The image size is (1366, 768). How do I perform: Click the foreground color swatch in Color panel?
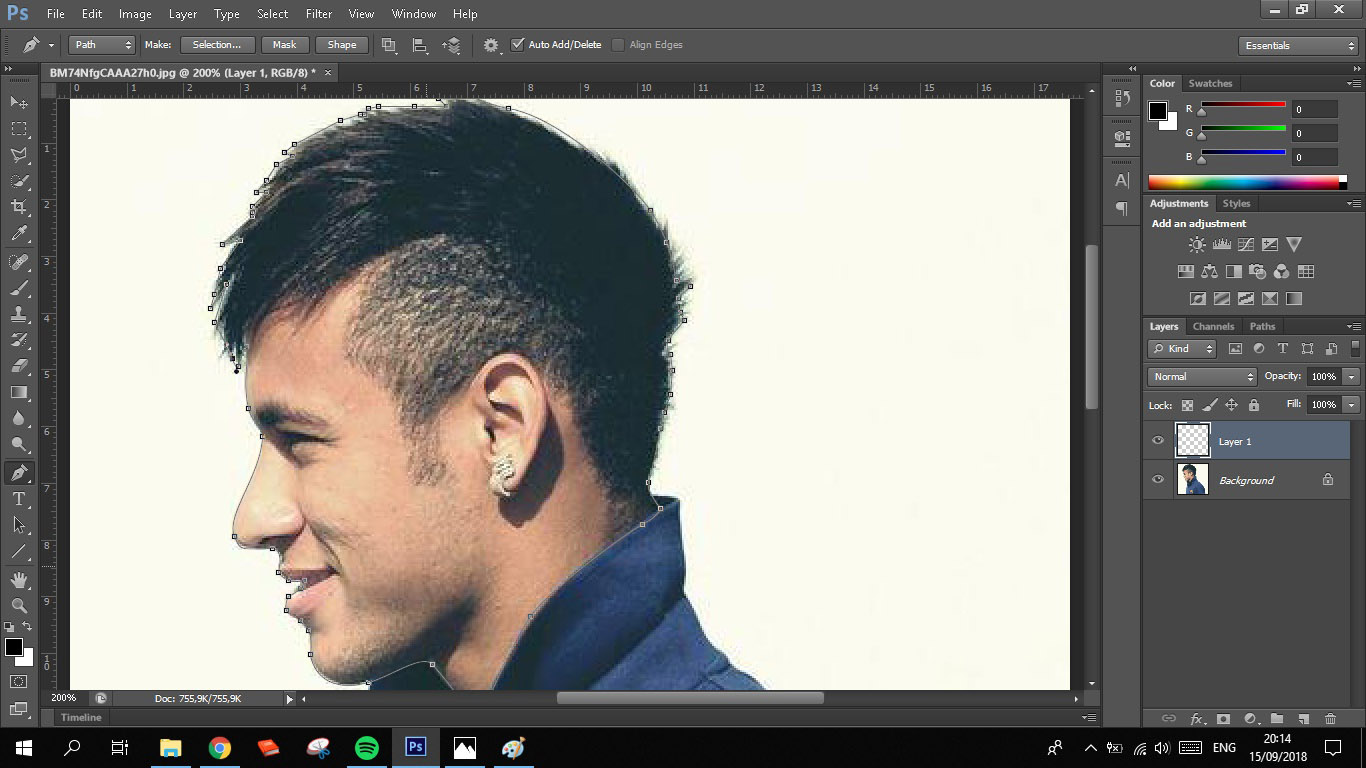point(1157,110)
